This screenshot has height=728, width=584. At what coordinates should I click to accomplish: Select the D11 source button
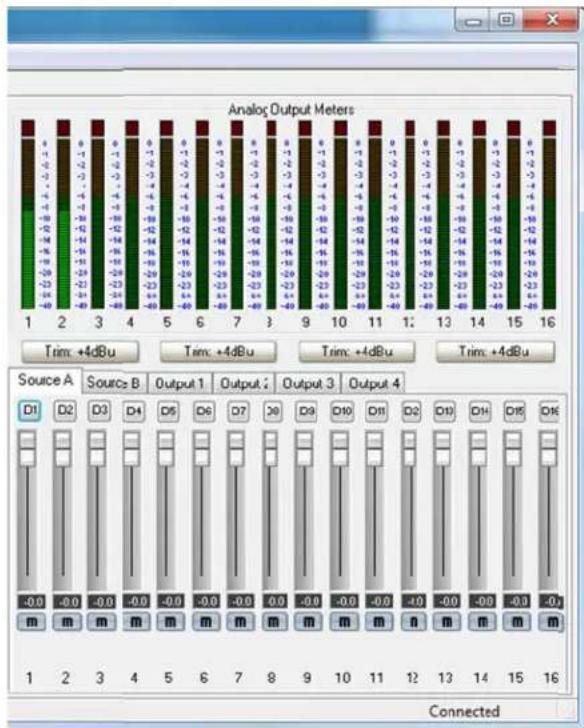tap(376, 411)
